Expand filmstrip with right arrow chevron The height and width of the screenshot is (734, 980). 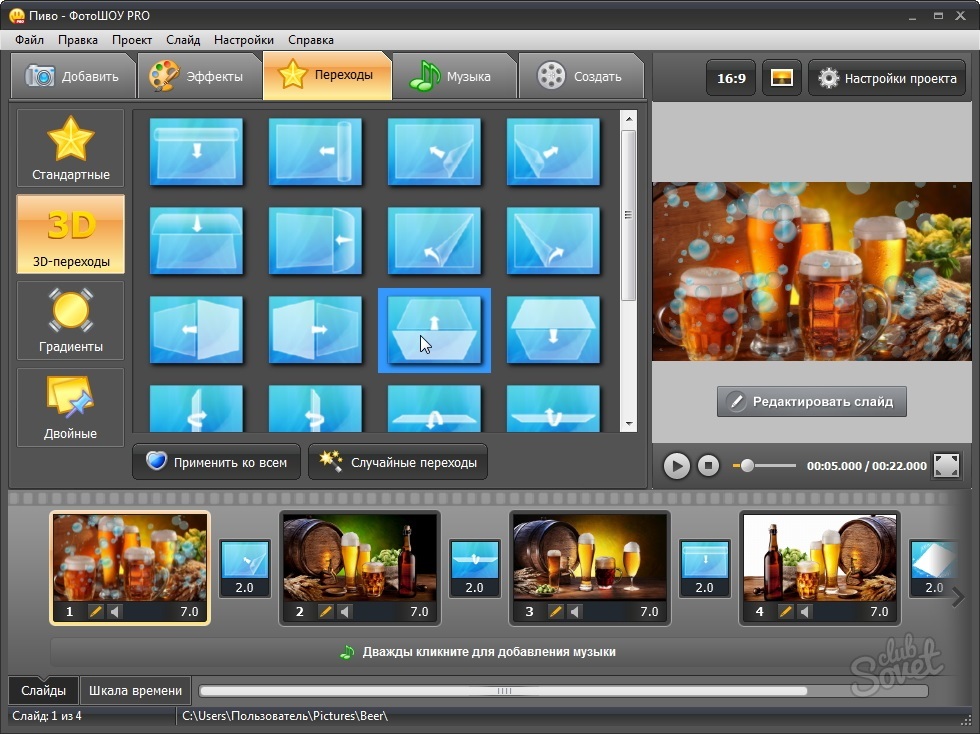957,597
